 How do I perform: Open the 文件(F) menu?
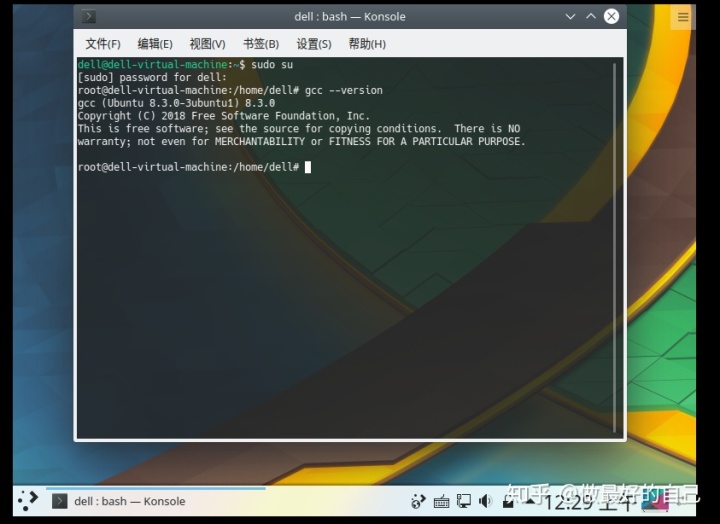103,44
